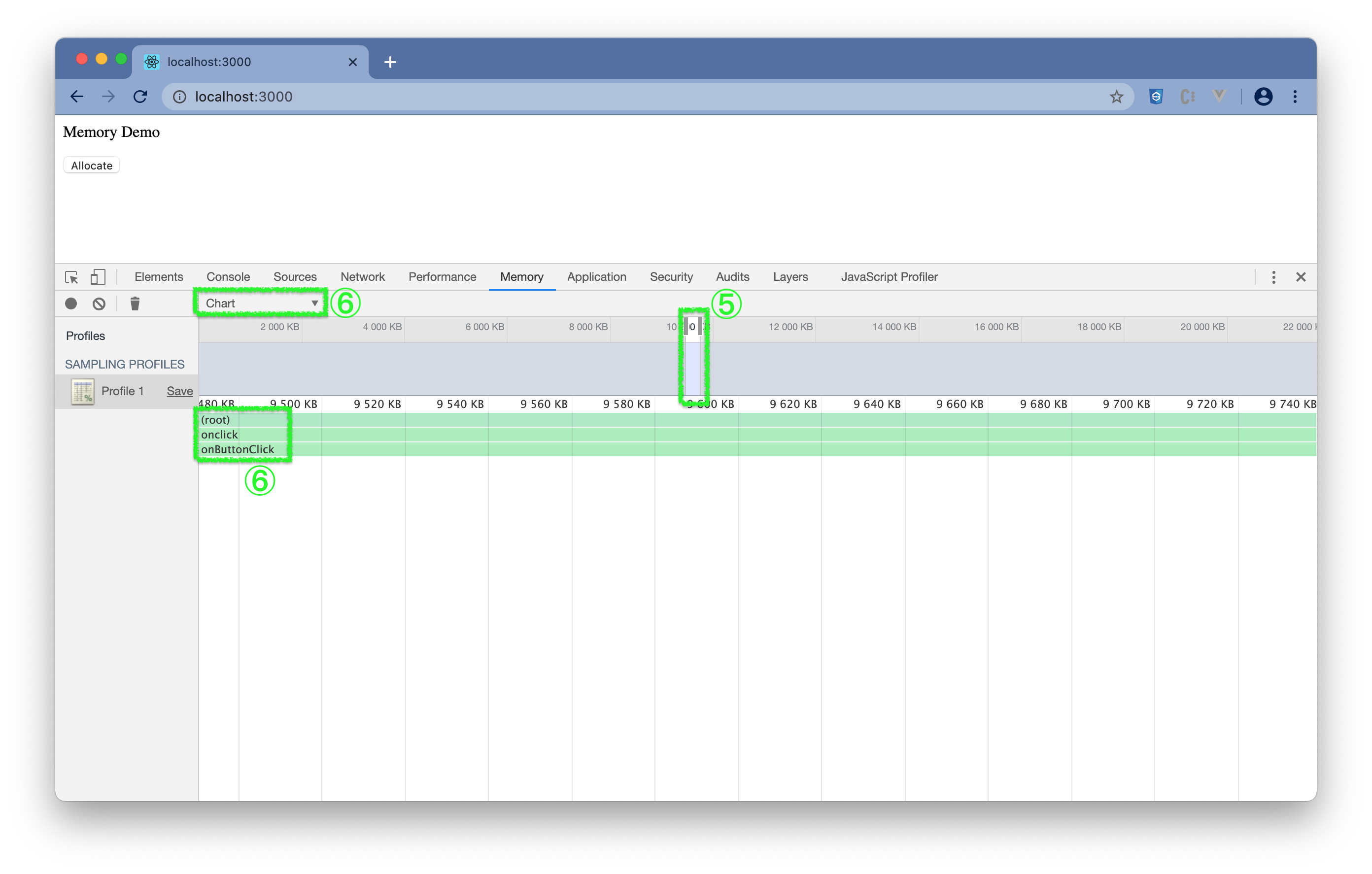Viewport: 1372px width, 874px height.
Task: Click the Allocate button
Action: [x=92, y=166]
